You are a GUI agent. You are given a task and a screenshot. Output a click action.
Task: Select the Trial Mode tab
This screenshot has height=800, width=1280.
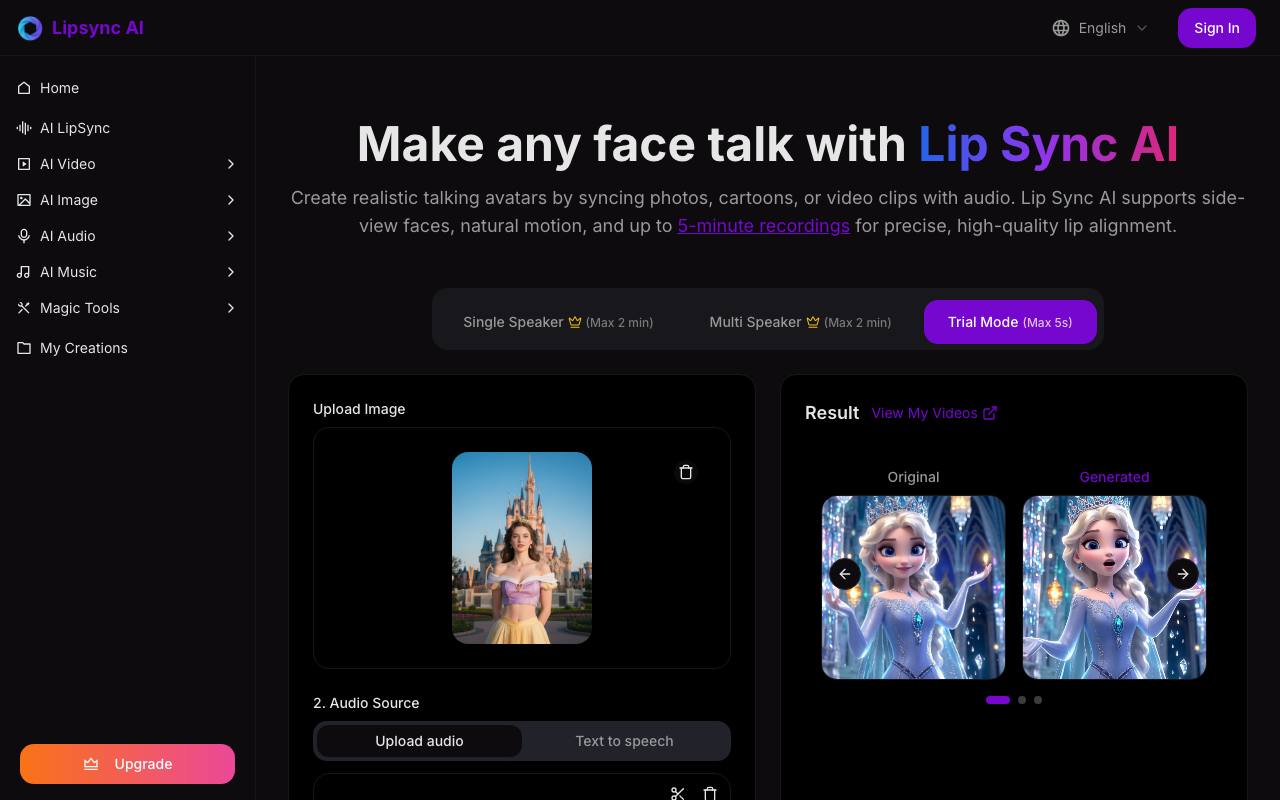(x=1010, y=322)
